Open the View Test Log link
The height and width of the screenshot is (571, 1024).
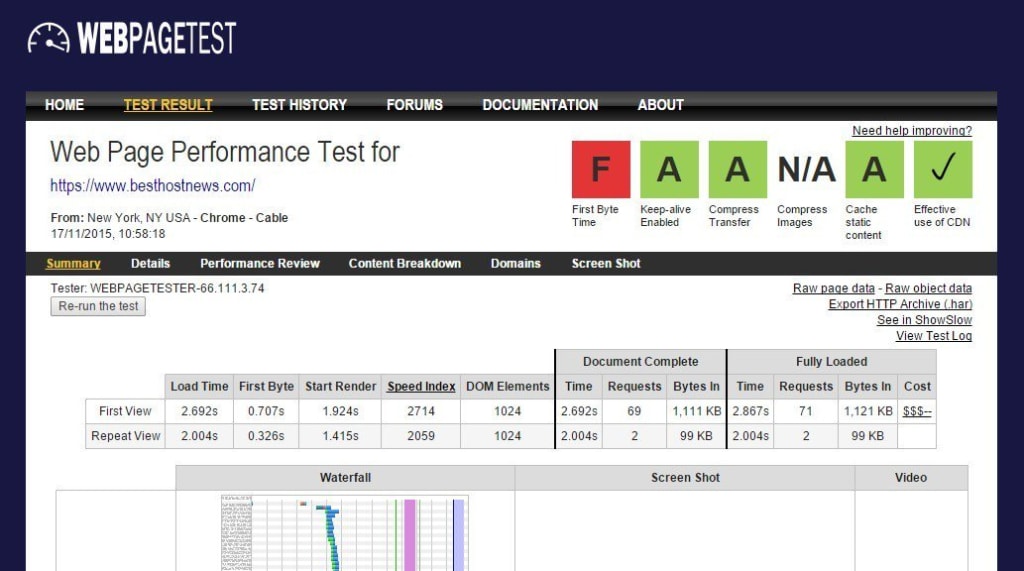[x=934, y=336]
